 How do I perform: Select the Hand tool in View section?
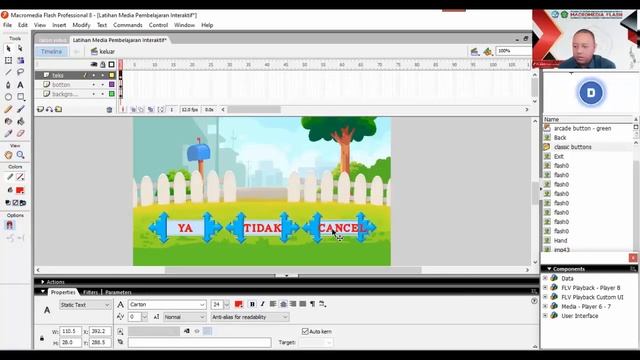point(8,155)
